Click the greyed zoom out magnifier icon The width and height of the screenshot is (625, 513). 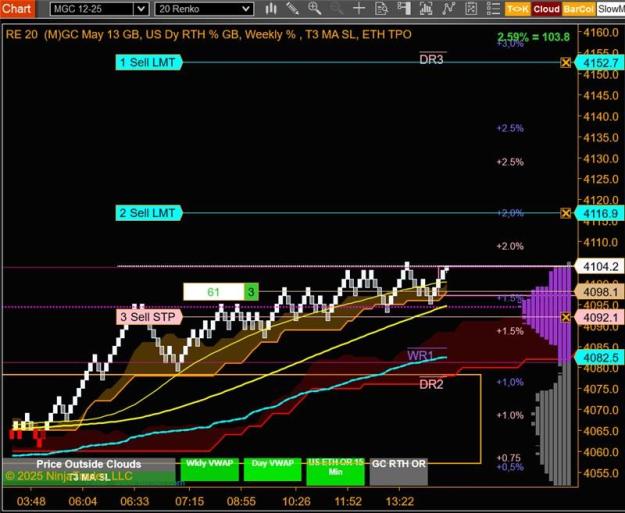[x=337, y=9]
